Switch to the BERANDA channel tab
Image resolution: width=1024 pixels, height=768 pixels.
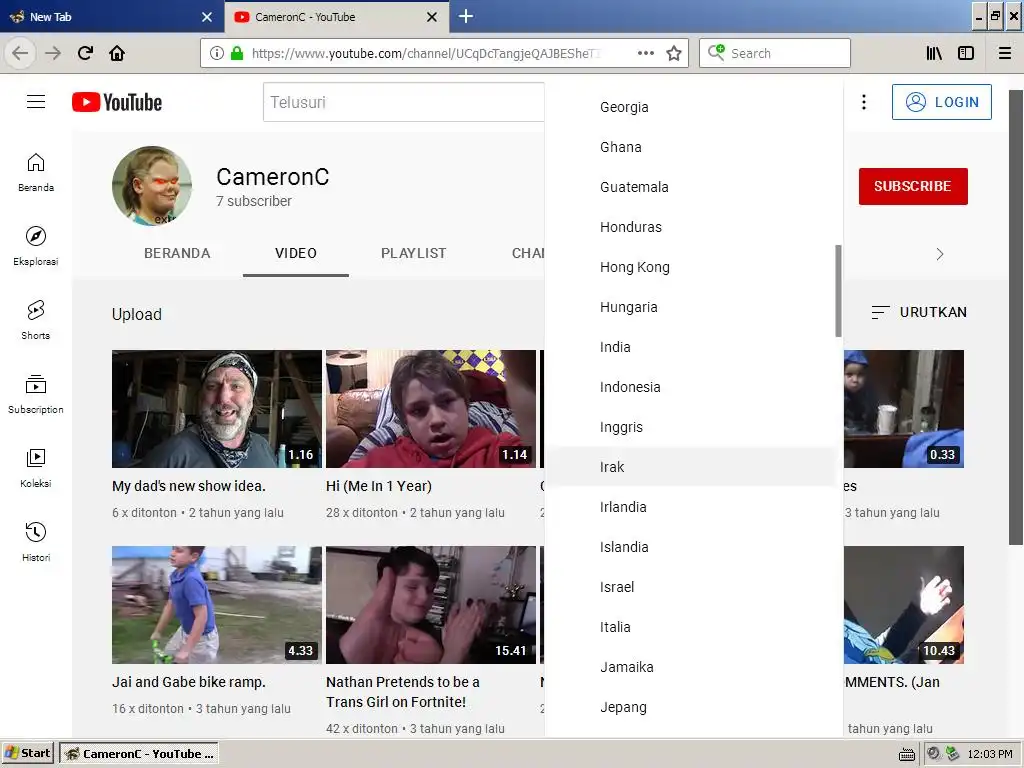177,253
